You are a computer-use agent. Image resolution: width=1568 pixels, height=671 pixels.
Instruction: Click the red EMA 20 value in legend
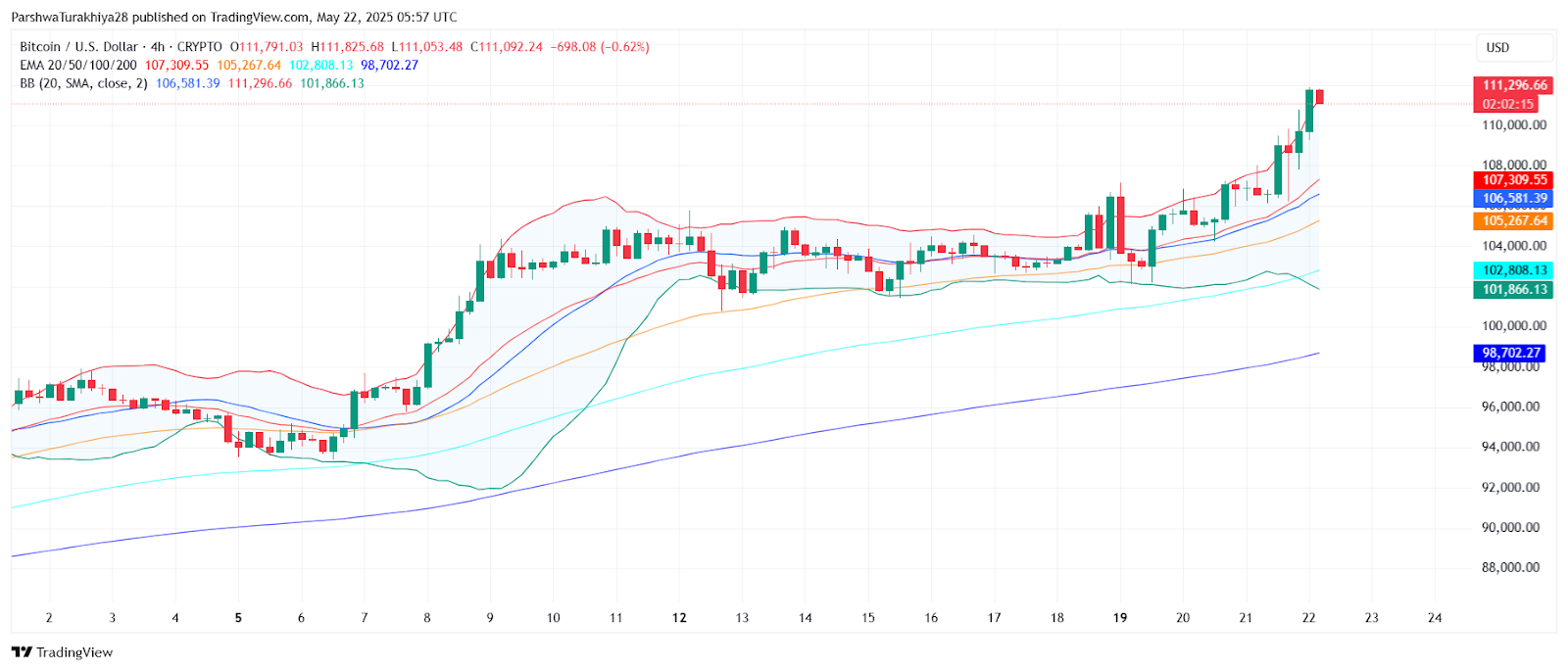[176, 66]
